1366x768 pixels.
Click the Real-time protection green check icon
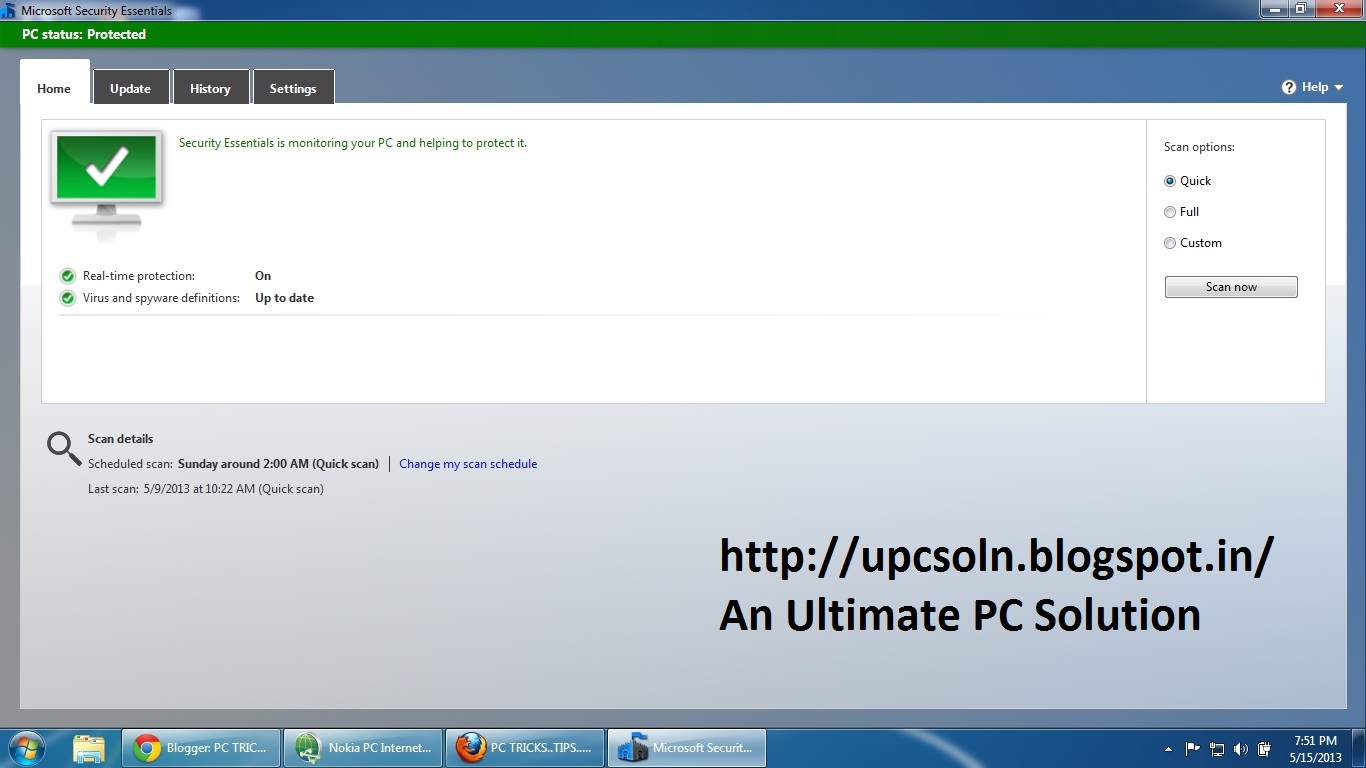(x=67, y=276)
